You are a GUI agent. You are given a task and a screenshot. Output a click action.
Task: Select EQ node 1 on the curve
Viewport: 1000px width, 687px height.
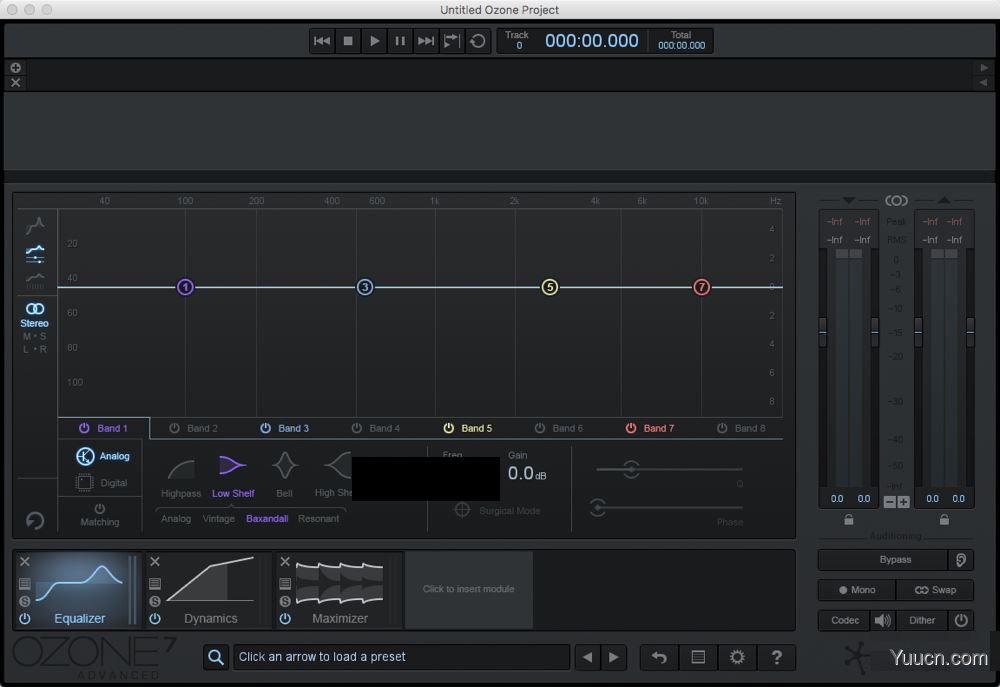185,287
